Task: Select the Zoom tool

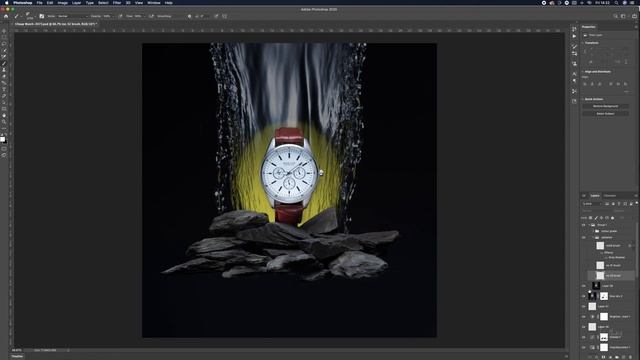Action: [x=4, y=122]
